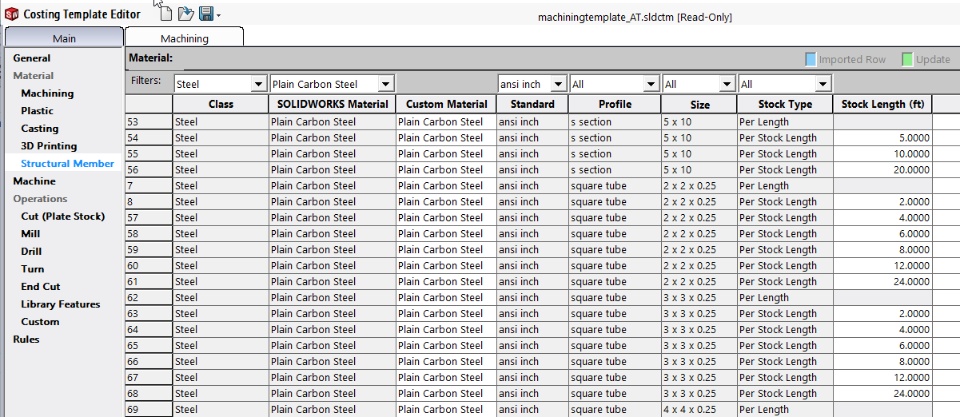Click Stock Length 24.0000 in row 61
960x417 pixels.
(x=882, y=282)
